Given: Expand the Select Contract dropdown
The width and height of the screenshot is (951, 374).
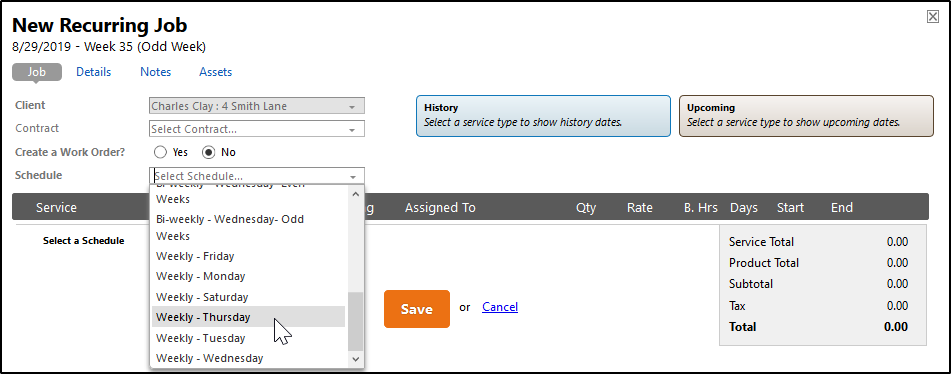Looking at the screenshot, I should (x=257, y=129).
